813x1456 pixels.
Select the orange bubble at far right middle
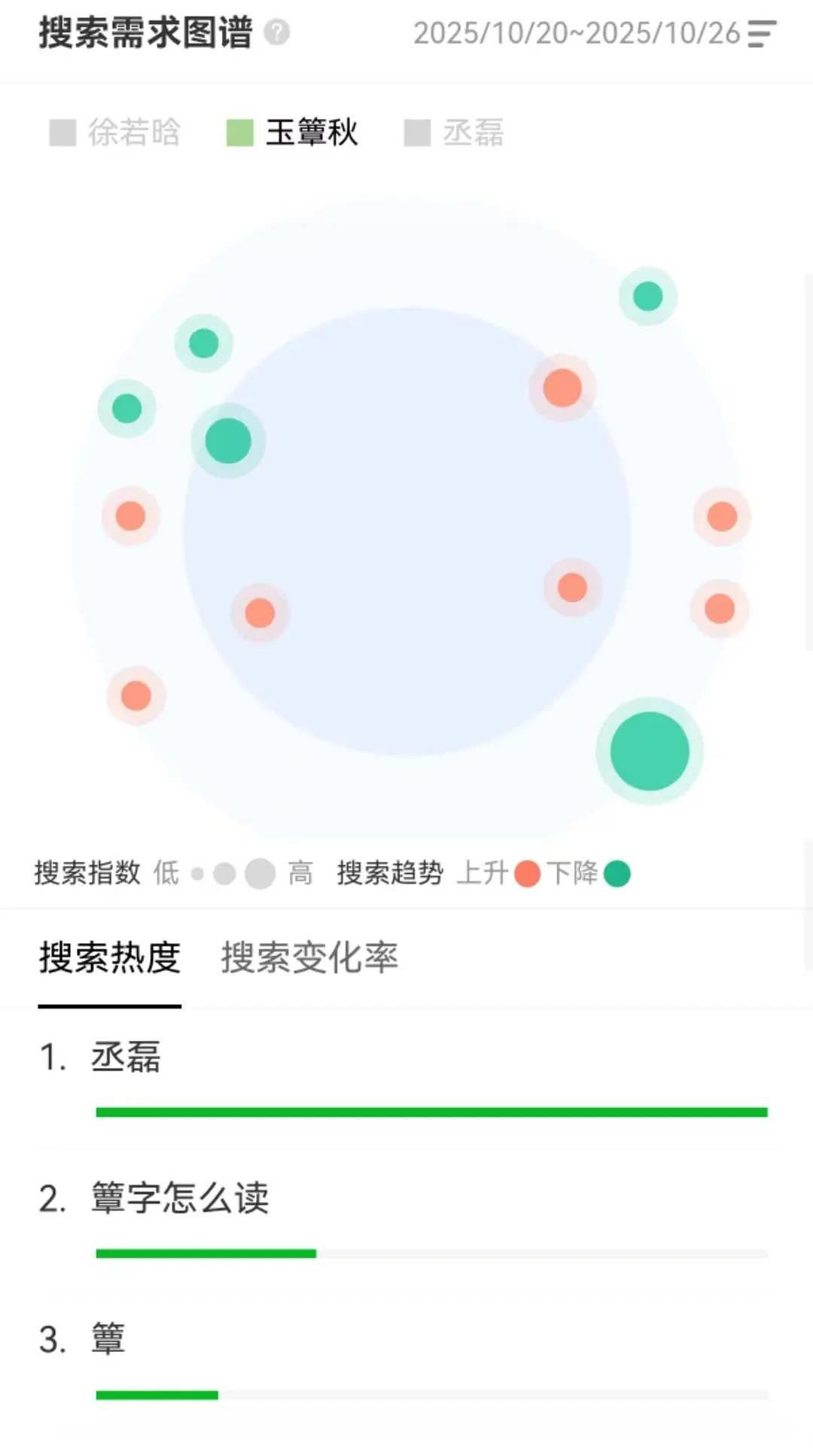[x=722, y=517]
